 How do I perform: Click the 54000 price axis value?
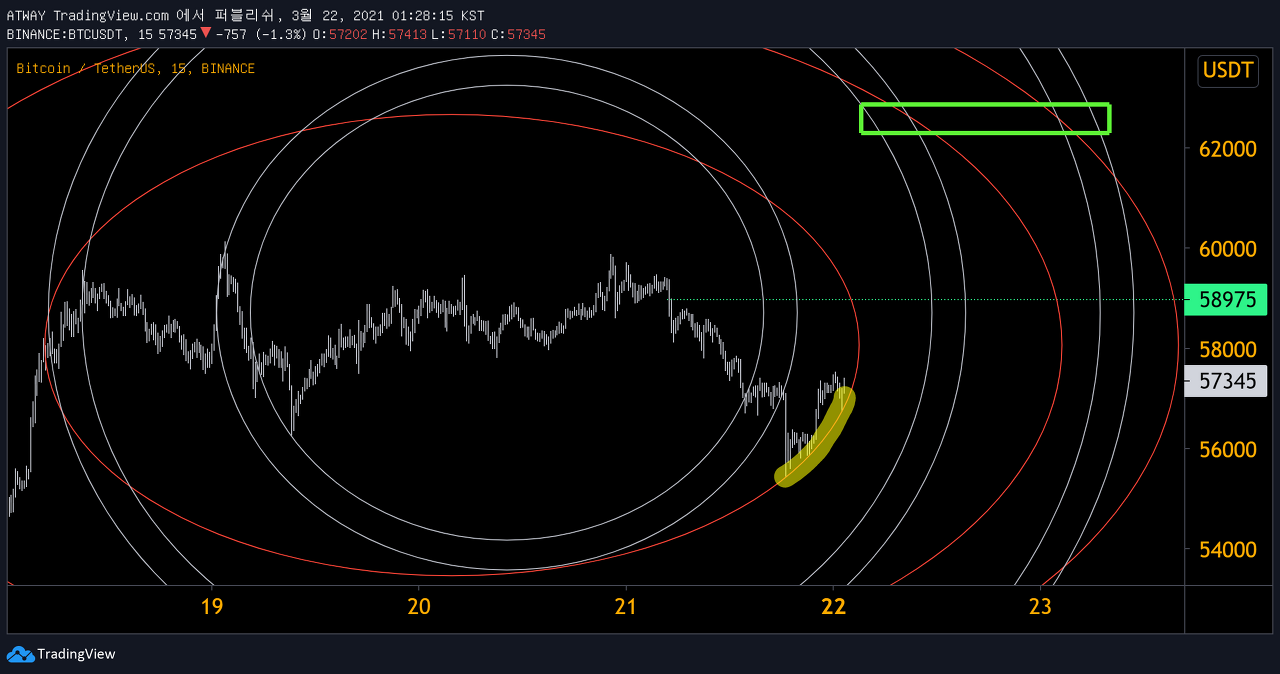pyautogui.click(x=1228, y=549)
